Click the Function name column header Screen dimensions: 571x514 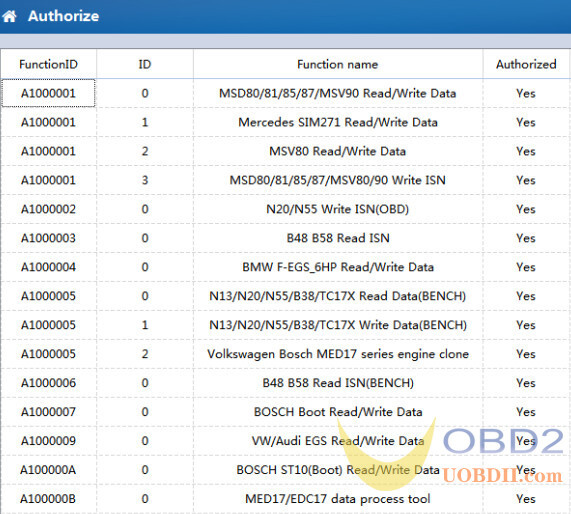pos(338,64)
